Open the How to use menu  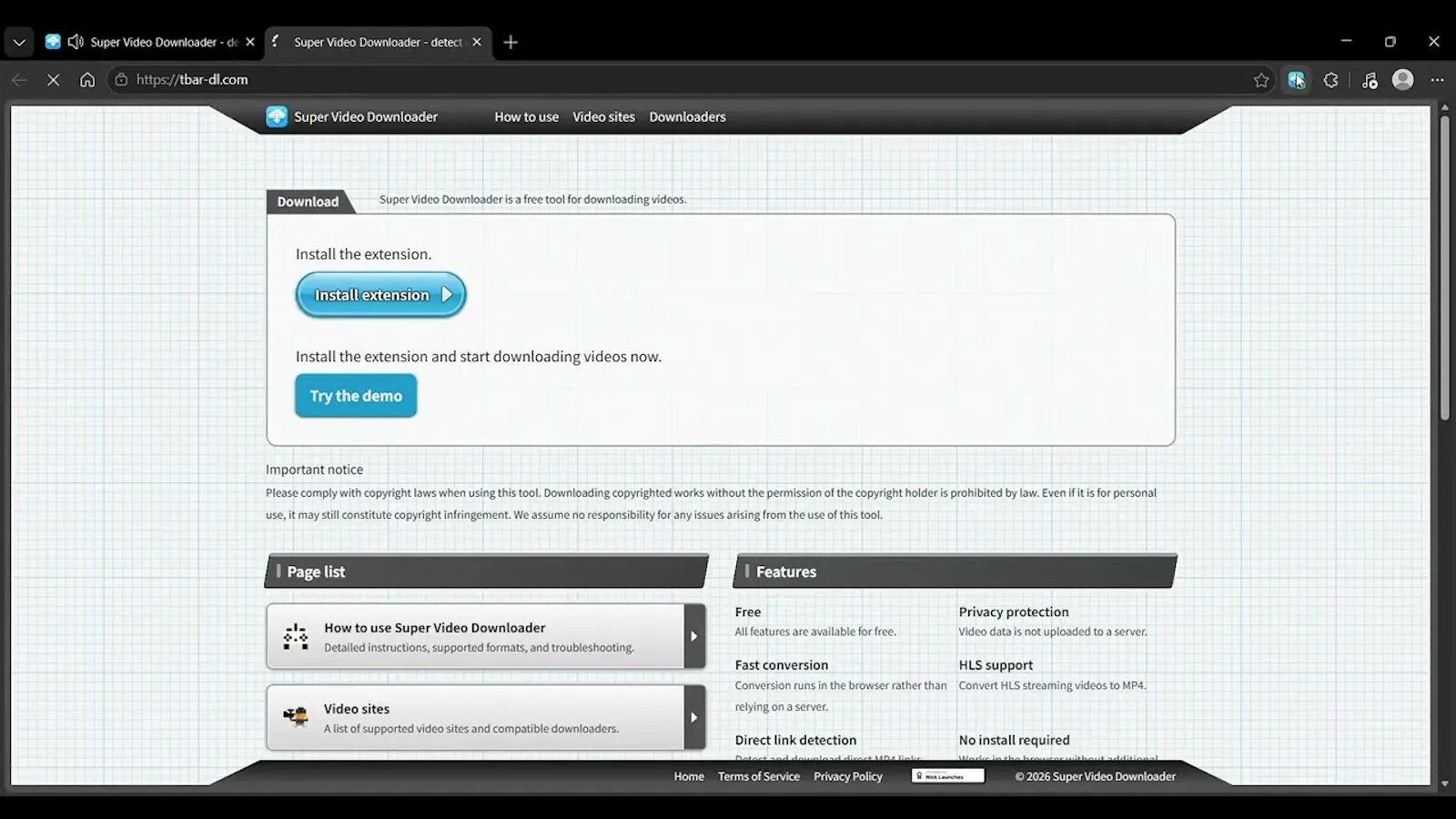(527, 116)
